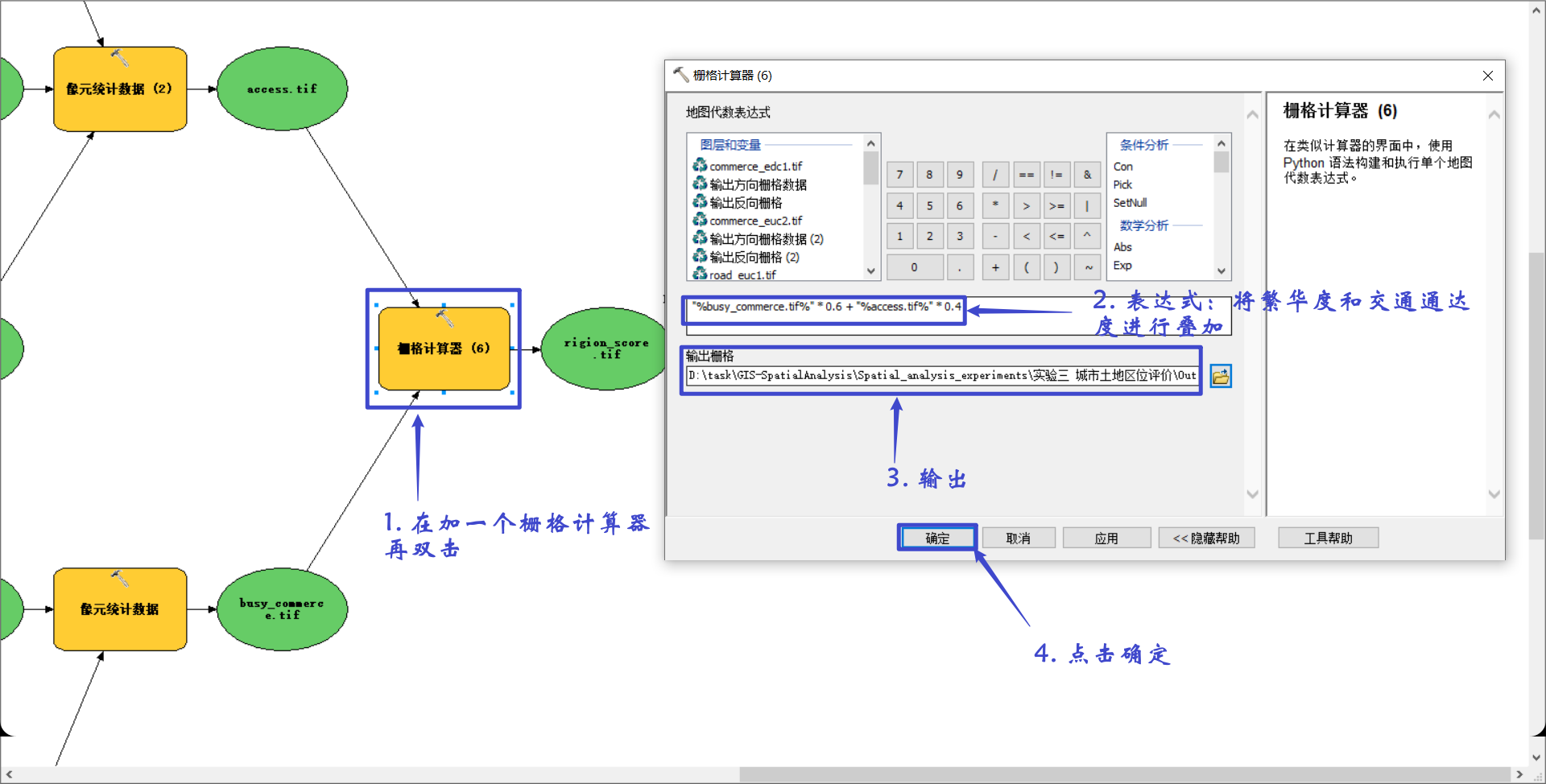Choose the Pick conditional function
This screenshot has height=784, width=1546.
1122,184
